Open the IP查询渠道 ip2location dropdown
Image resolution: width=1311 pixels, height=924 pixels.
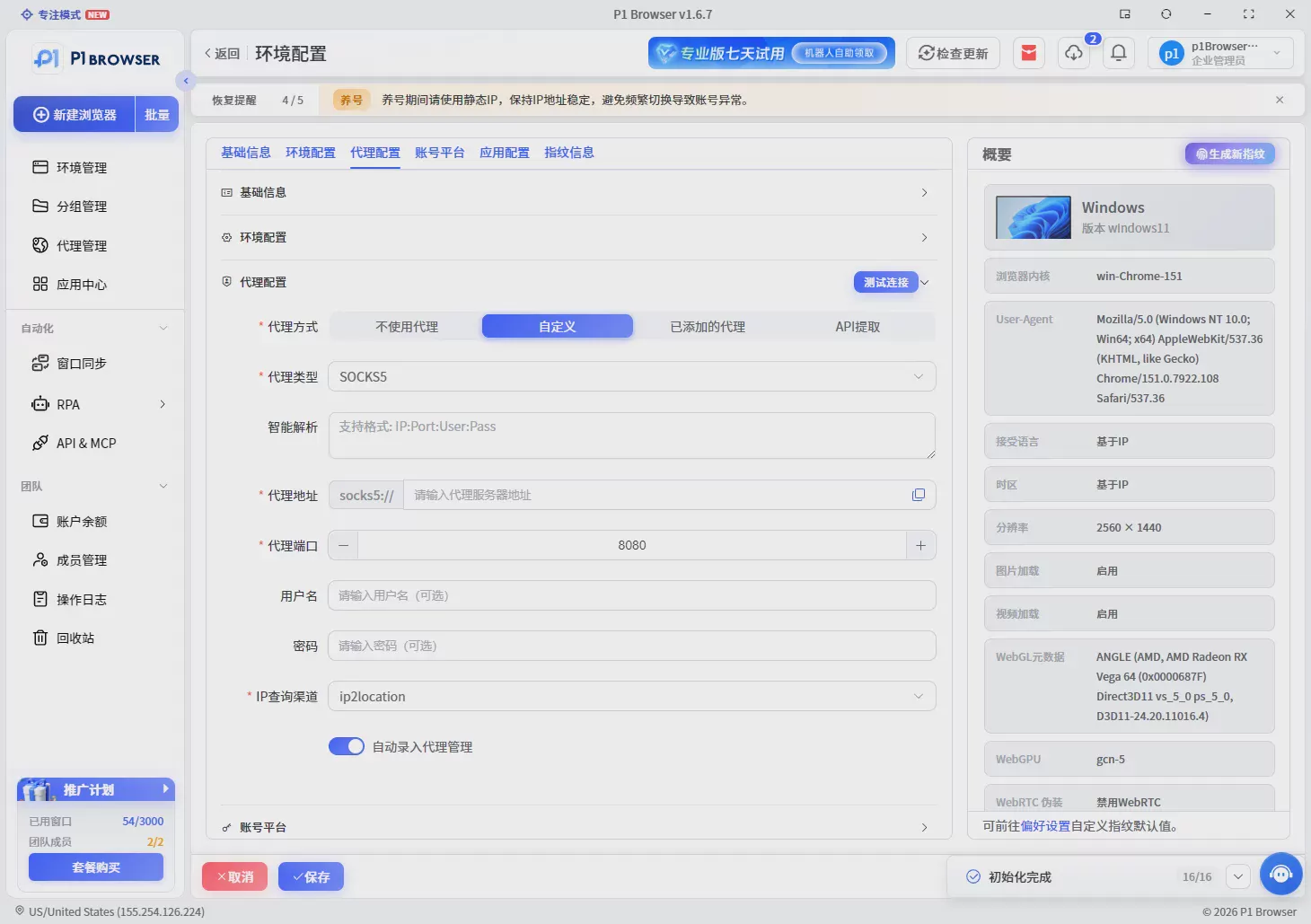click(632, 696)
